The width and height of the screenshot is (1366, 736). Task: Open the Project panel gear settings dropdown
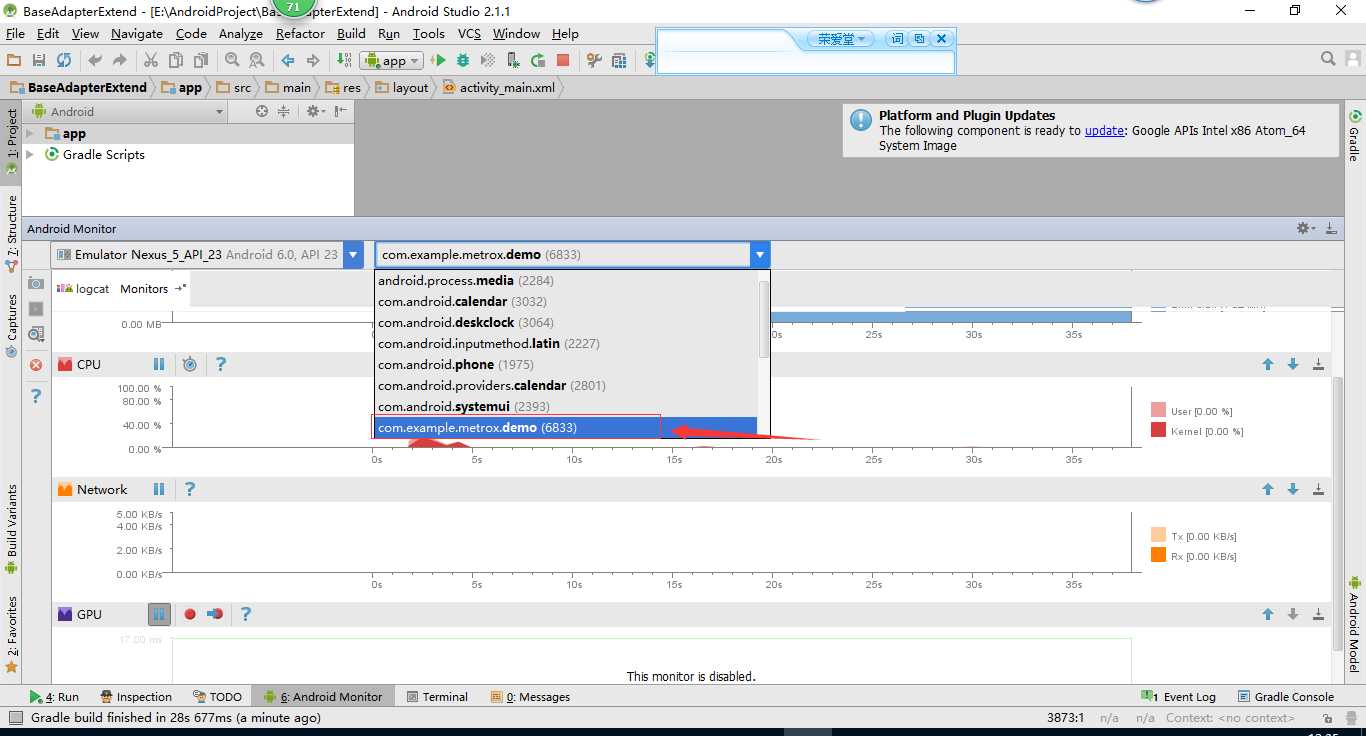315,111
